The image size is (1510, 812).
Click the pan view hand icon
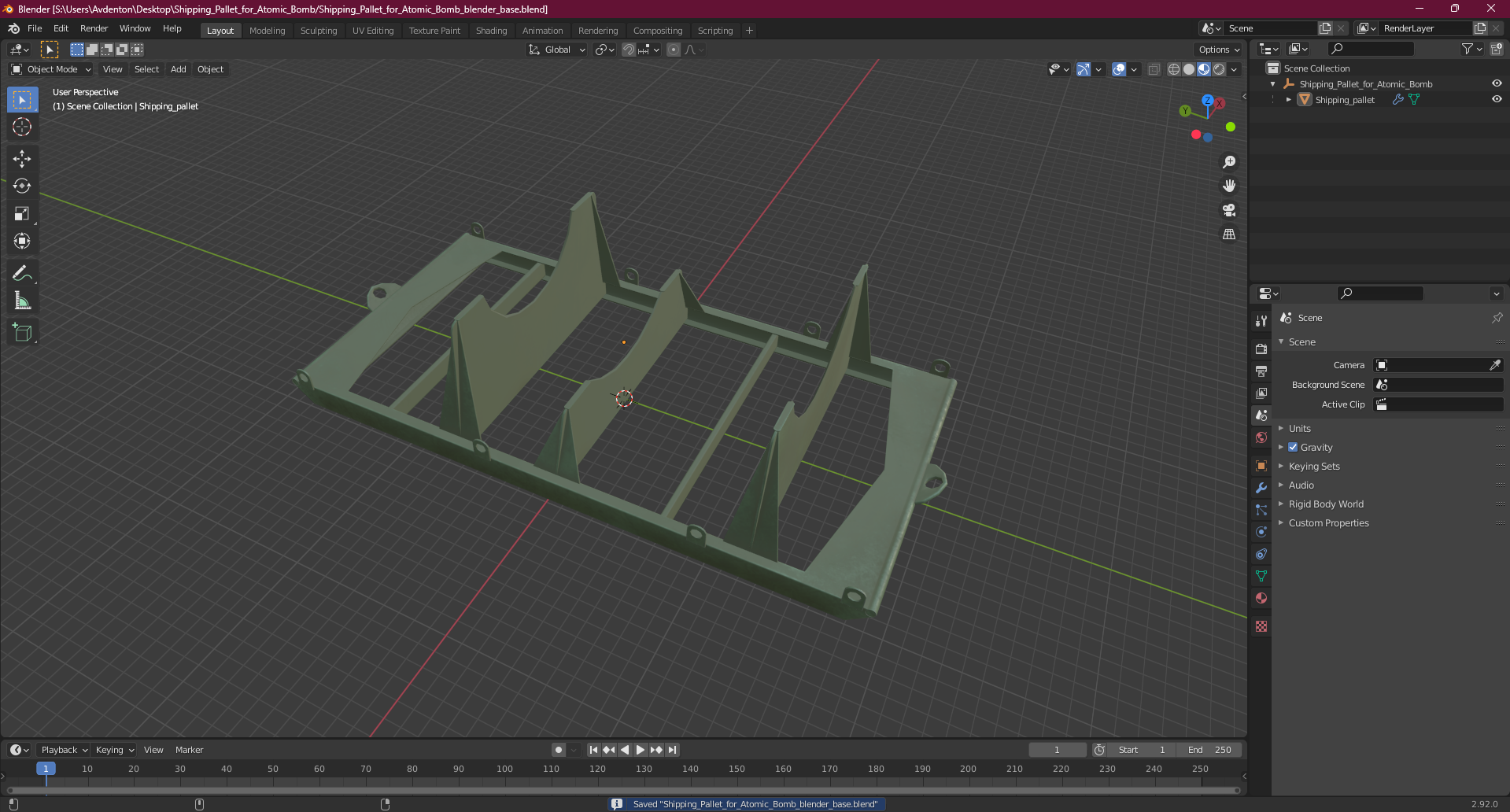tap(1229, 186)
